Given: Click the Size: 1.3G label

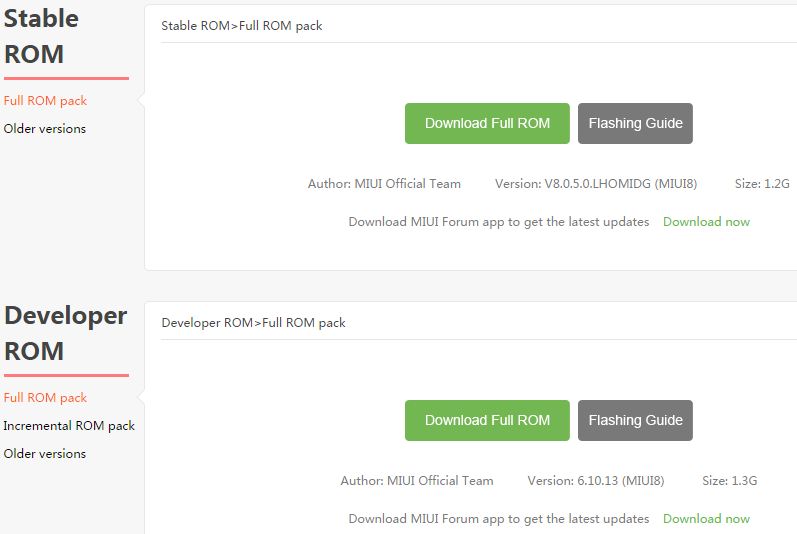Looking at the screenshot, I should coord(730,481).
